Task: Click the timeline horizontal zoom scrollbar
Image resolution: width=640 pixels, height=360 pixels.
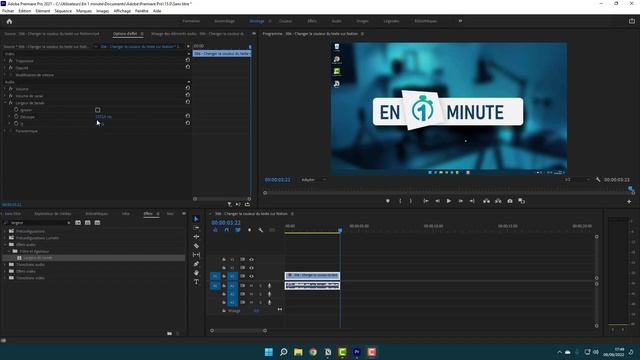Action: coord(238,331)
